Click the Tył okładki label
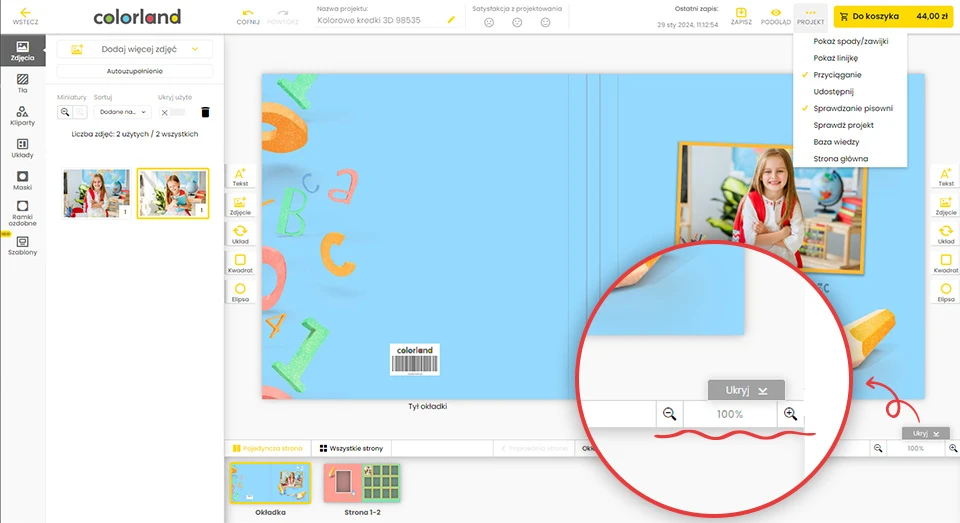Screen dimensions: 960x523 click(x=427, y=406)
